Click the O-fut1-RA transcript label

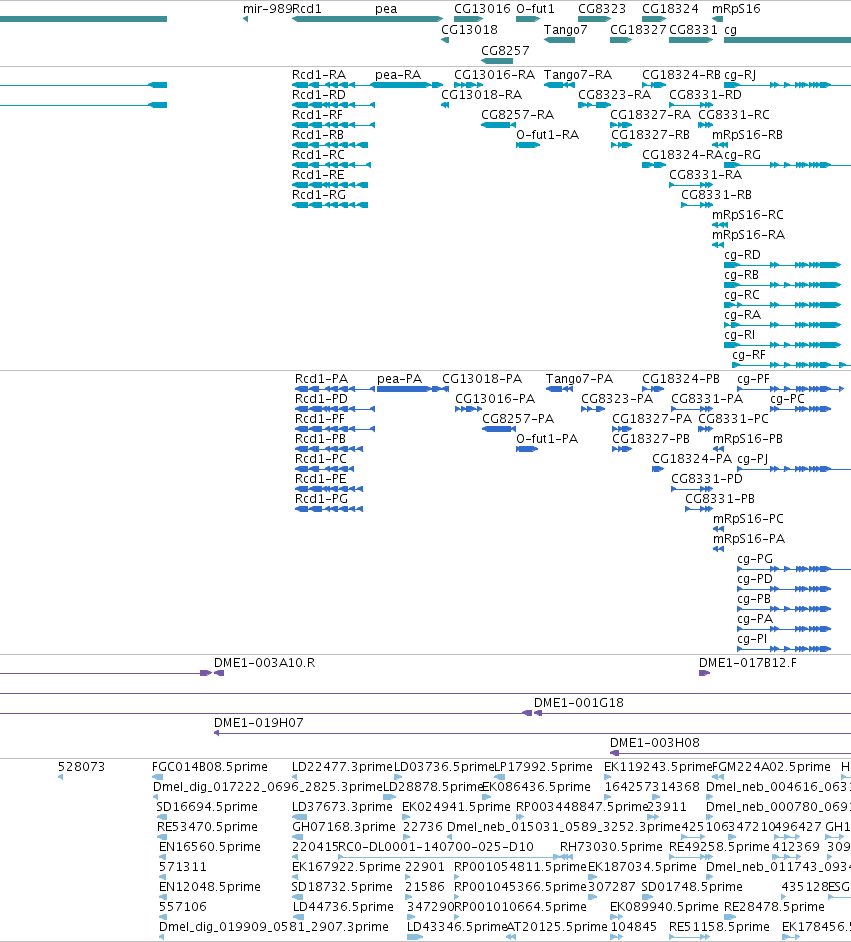click(547, 135)
